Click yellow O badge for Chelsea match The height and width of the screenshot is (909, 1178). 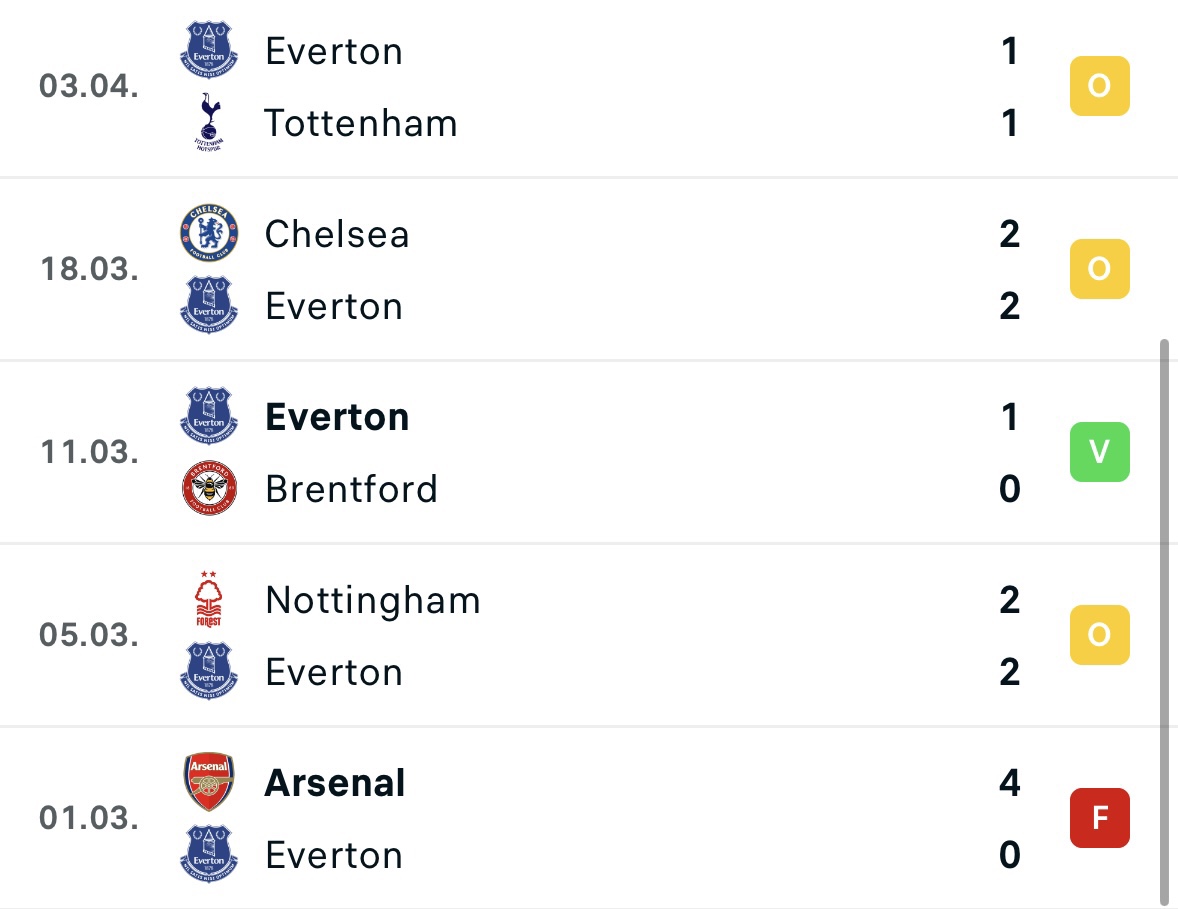pyautogui.click(x=1100, y=269)
